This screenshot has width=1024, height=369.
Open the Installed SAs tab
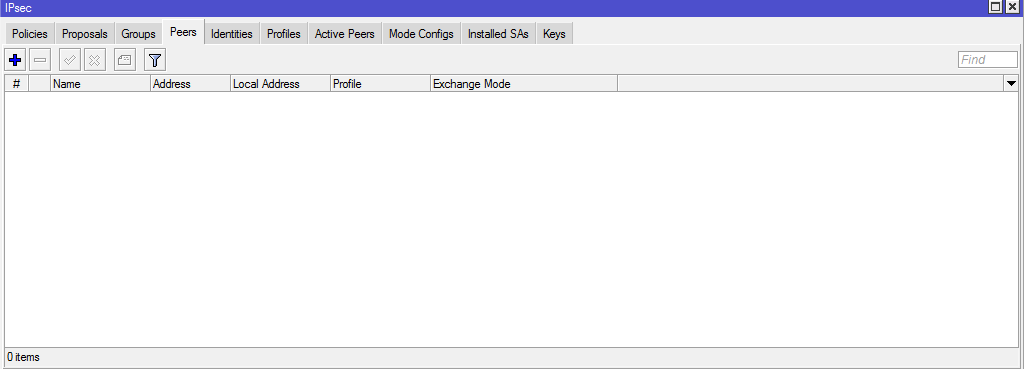[x=498, y=34]
